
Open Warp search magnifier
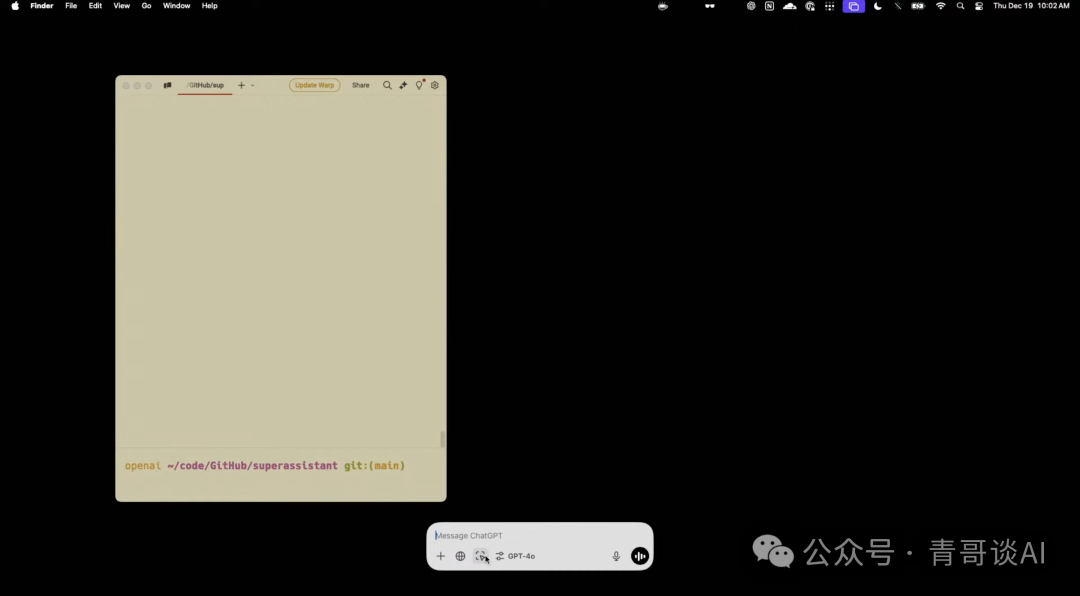(x=387, y=85)
